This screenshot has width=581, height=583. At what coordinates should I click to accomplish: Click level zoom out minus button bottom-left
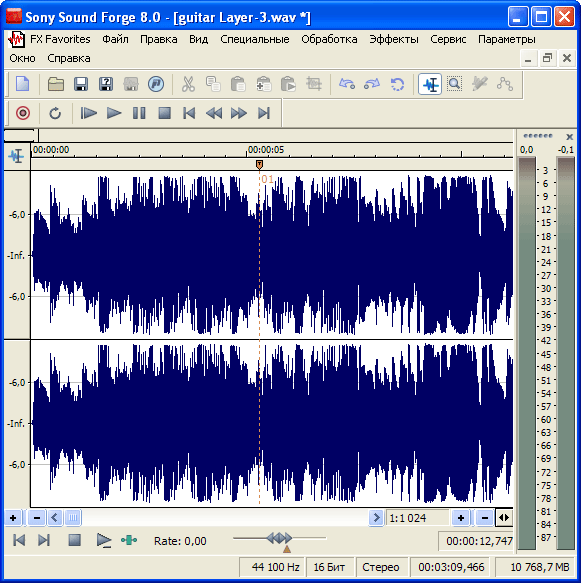pos(37,518)
